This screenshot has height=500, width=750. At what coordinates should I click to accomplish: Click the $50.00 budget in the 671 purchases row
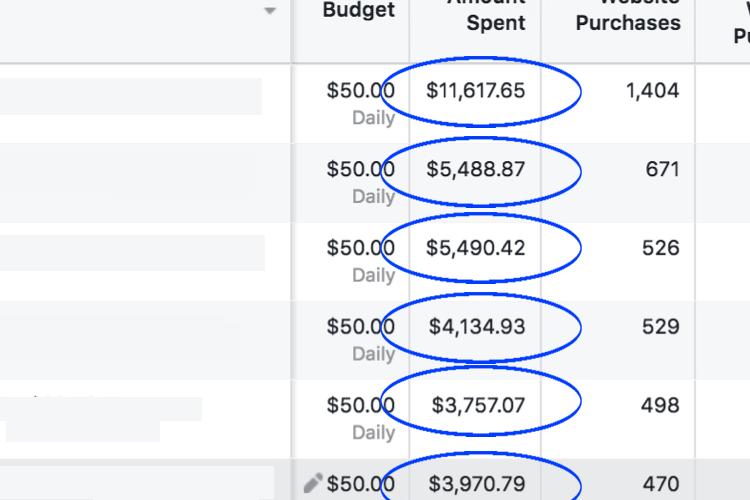coord(360,170)
